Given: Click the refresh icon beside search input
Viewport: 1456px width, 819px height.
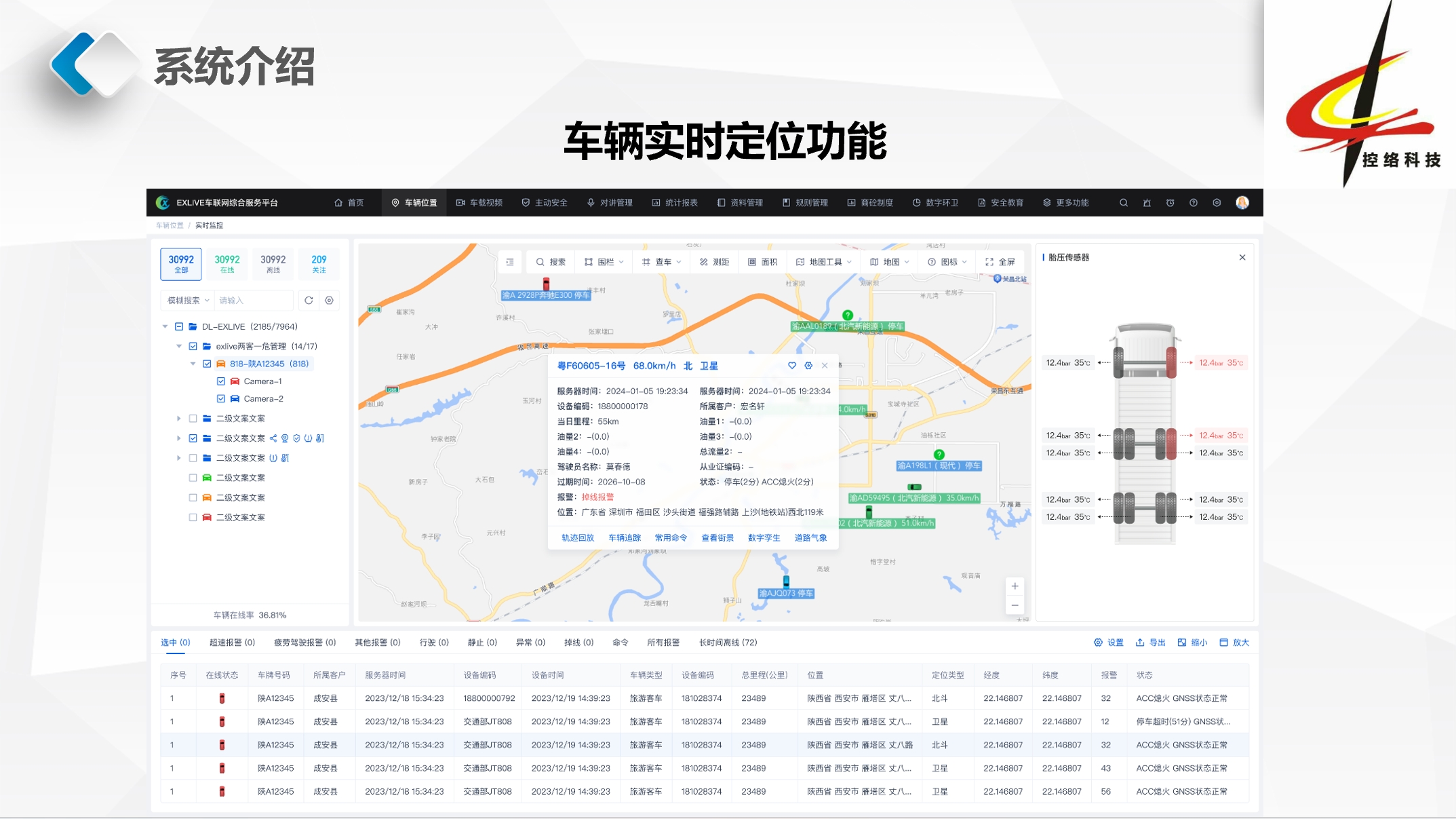Looking at the screenshot, I should tap(309, 300).
